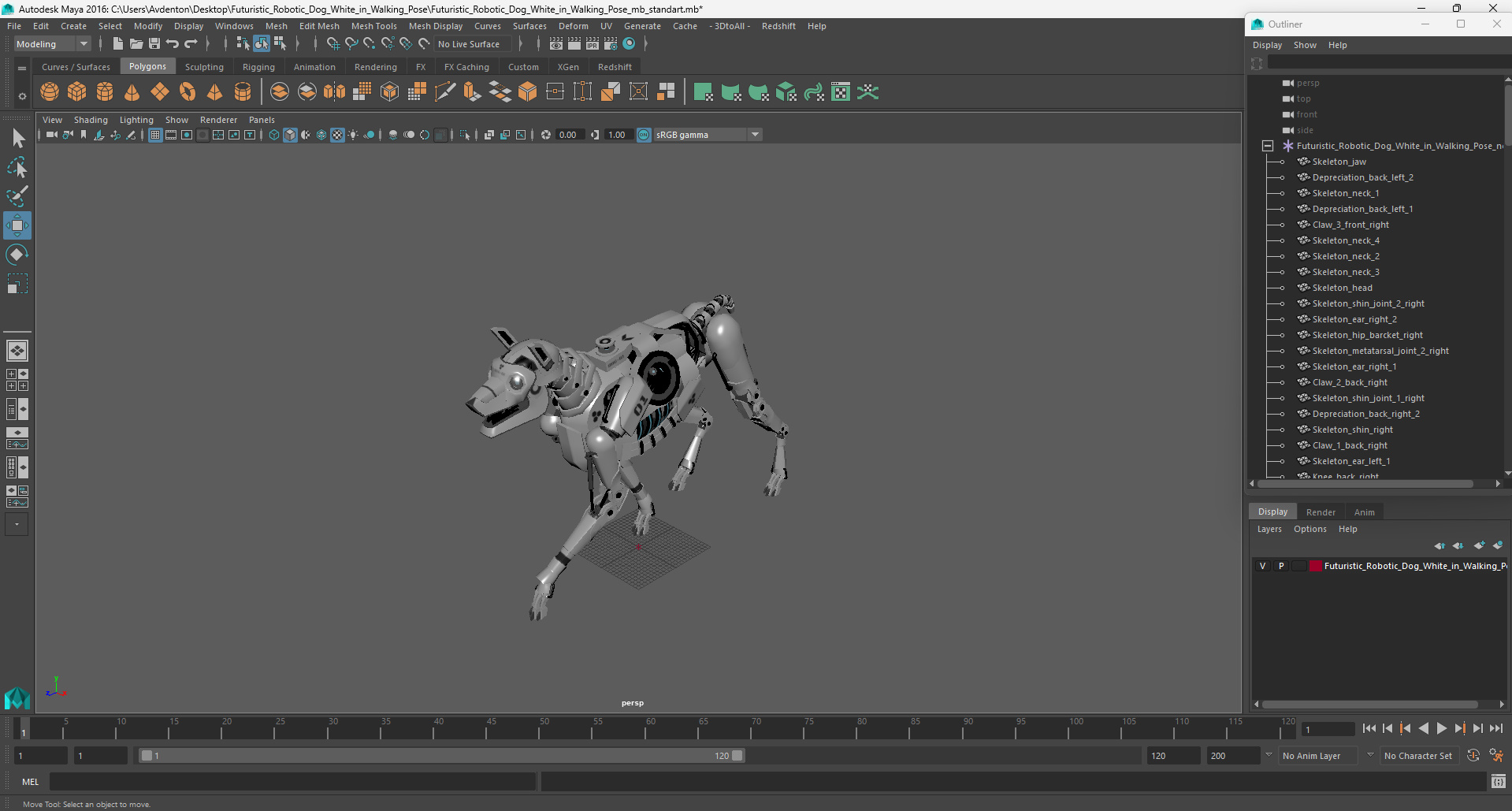This screenshot has height=811, width=1512.
Task: Open the shelf tab selector icon
Action: pyautogui.click(x=22, y=68)
